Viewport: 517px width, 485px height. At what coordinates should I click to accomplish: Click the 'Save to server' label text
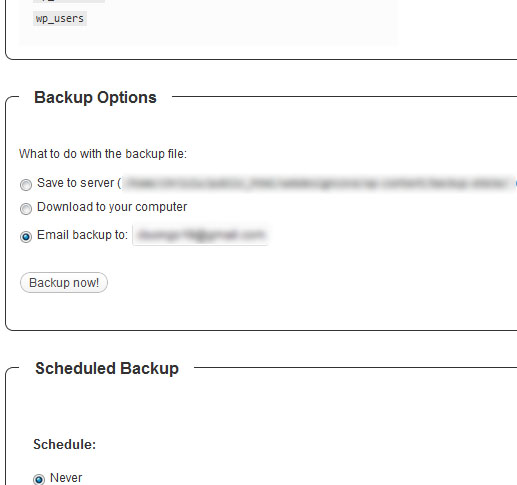79,183
